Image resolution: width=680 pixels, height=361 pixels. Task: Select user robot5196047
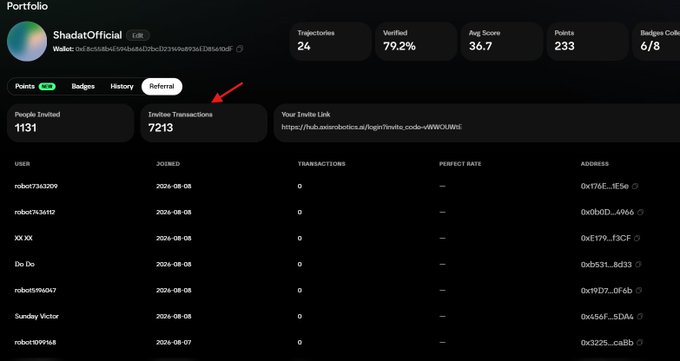(x=35, y=290)
